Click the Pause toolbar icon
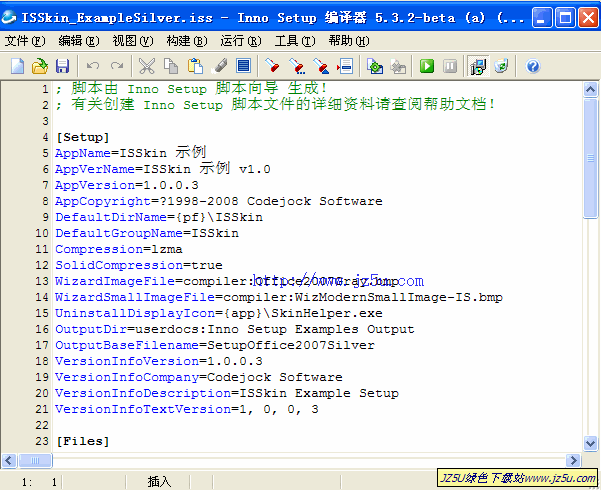 click(450, 66)
